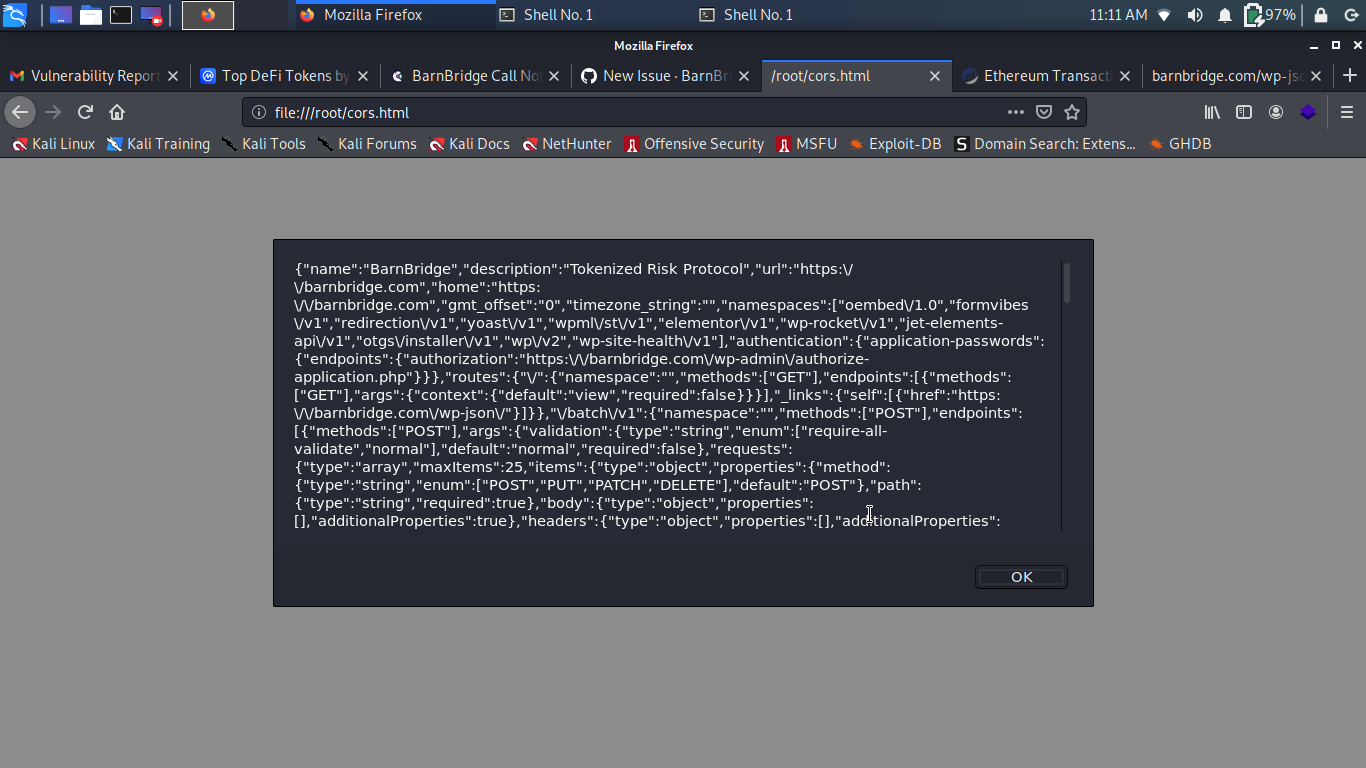Reload the current page
Screen dimensions: 1366x768
(x=86, y=112)
